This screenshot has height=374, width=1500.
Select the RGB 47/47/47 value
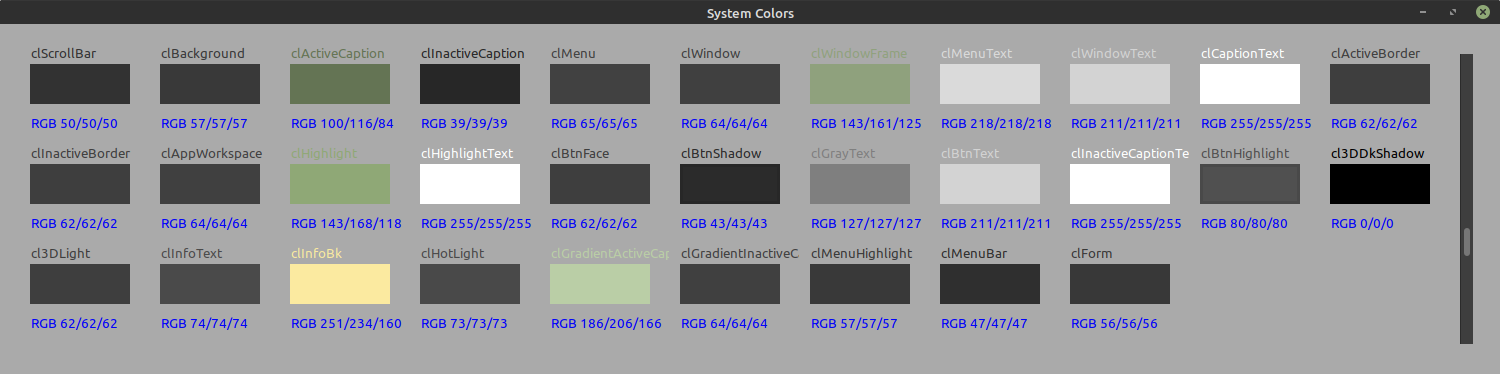click(x=985, y=324)
